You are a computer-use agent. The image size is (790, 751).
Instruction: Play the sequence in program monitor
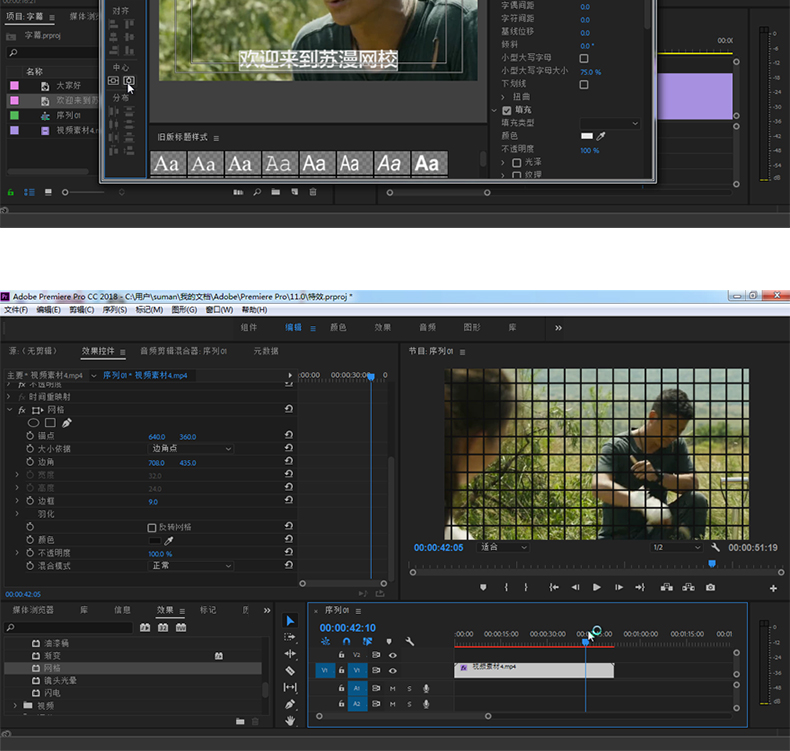pyautogui.click(x=597, y=587)
